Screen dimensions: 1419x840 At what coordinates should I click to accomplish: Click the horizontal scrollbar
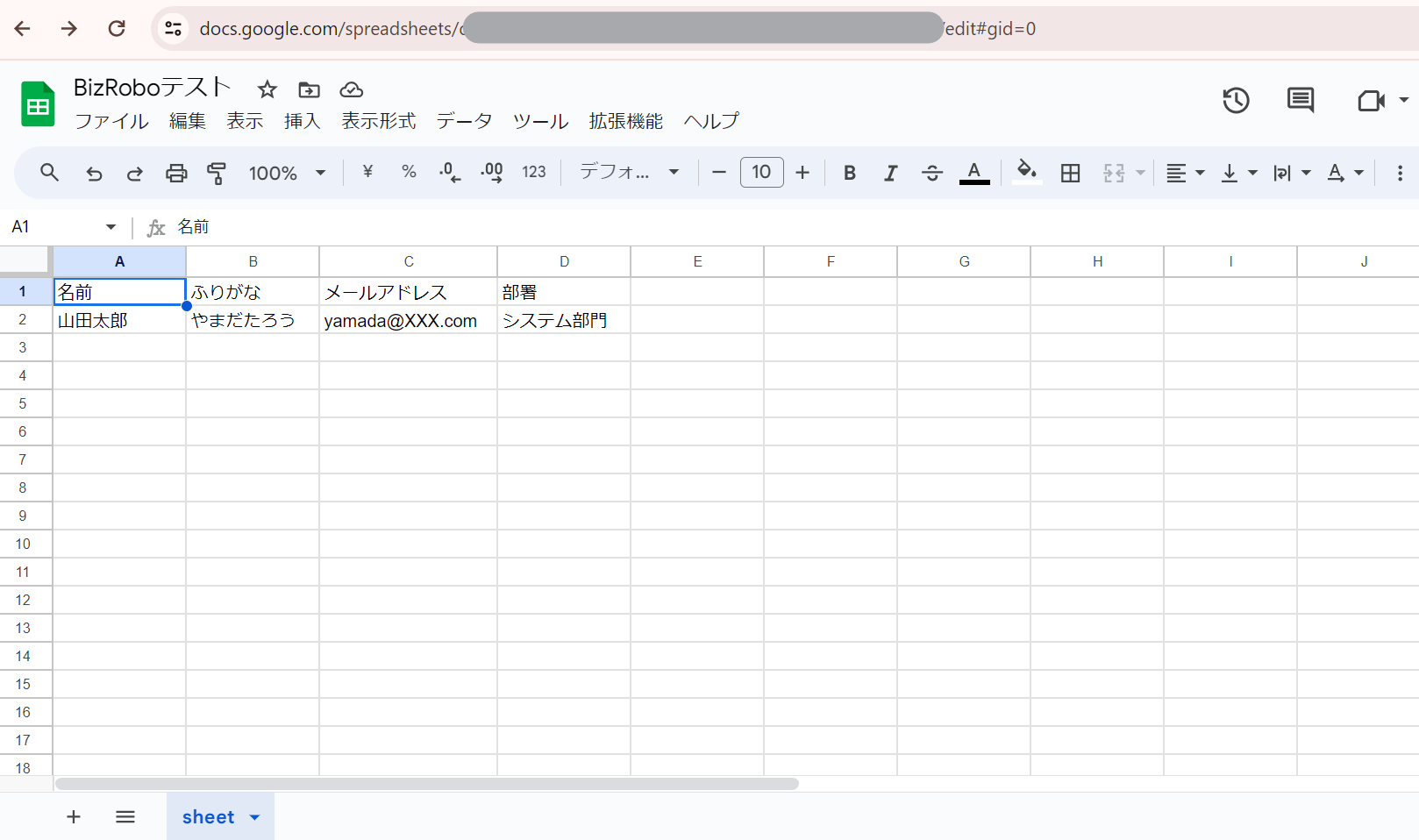coord(427,784)
